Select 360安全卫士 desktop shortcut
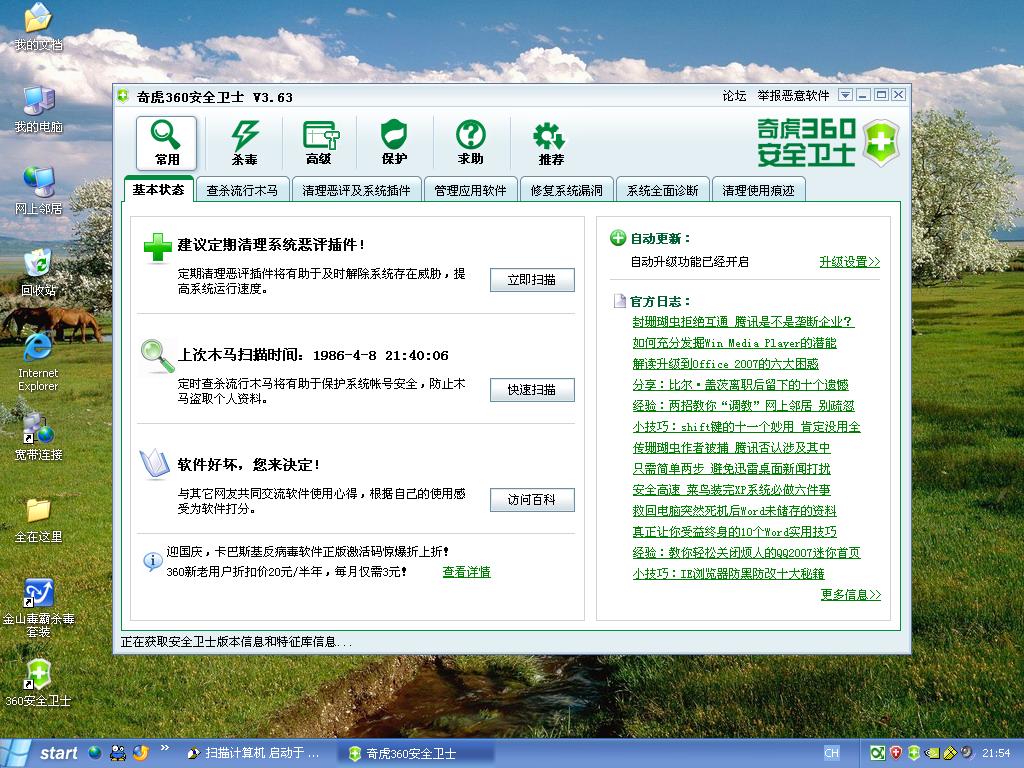Screen dimensions: 1024x768 pos(38,683)
